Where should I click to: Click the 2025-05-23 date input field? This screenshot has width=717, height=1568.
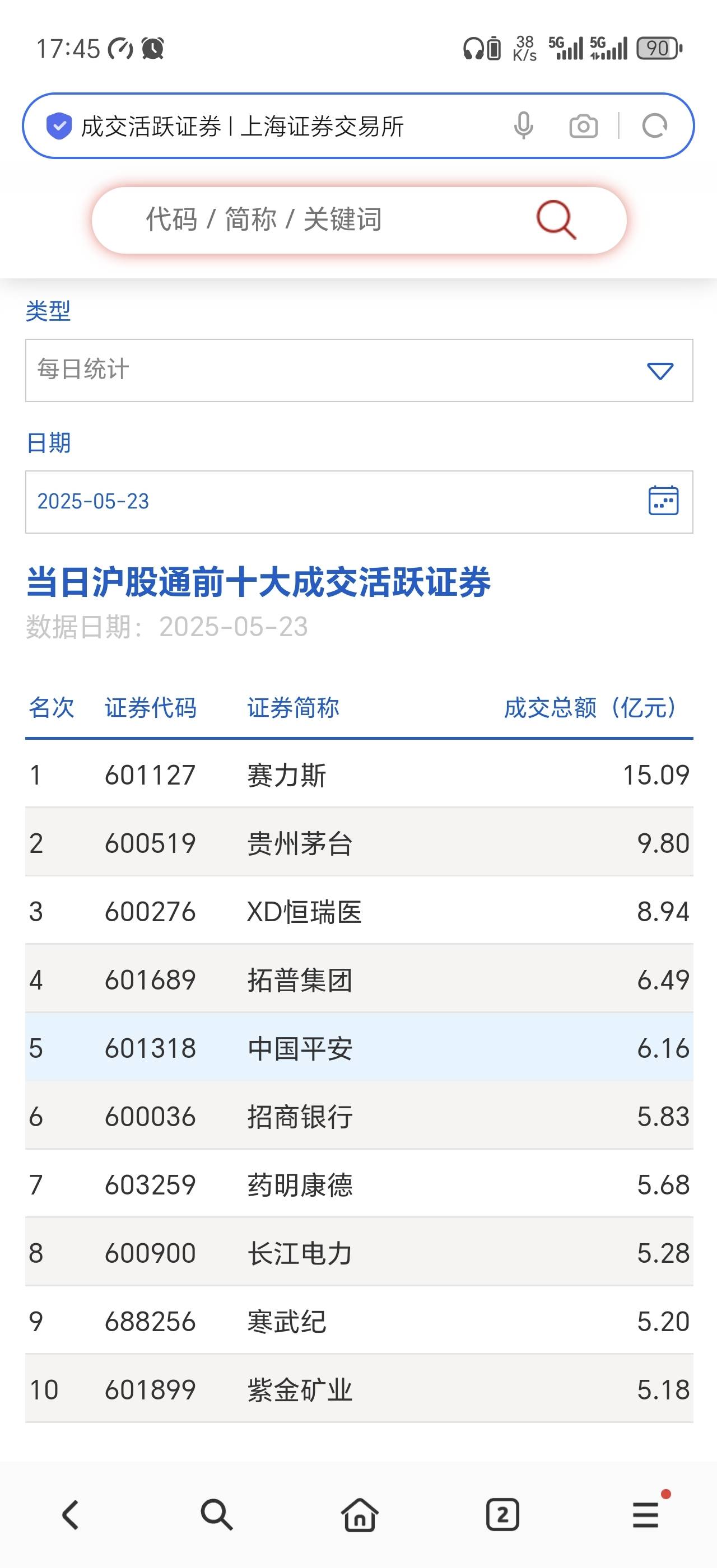[359, 502]
